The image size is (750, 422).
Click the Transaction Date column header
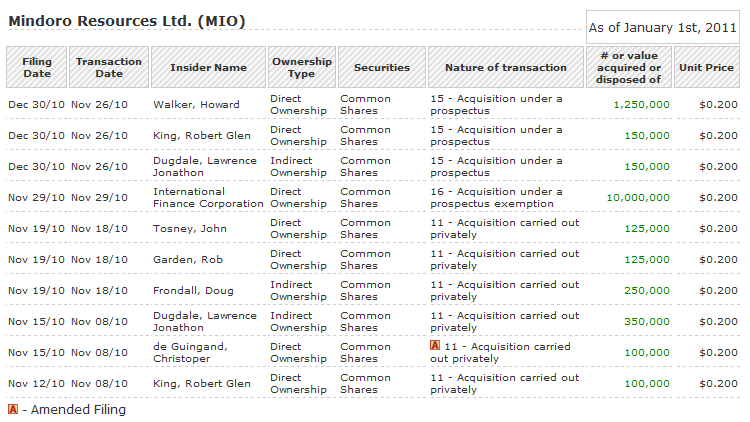click(x=109, y=67)
